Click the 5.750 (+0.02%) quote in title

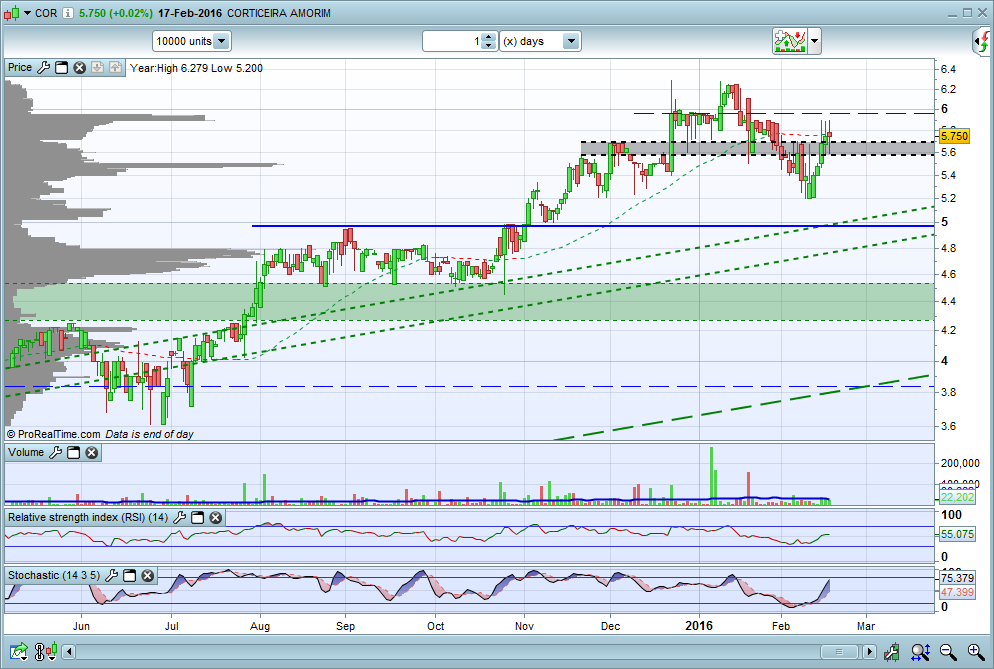[x=115, y=13]
